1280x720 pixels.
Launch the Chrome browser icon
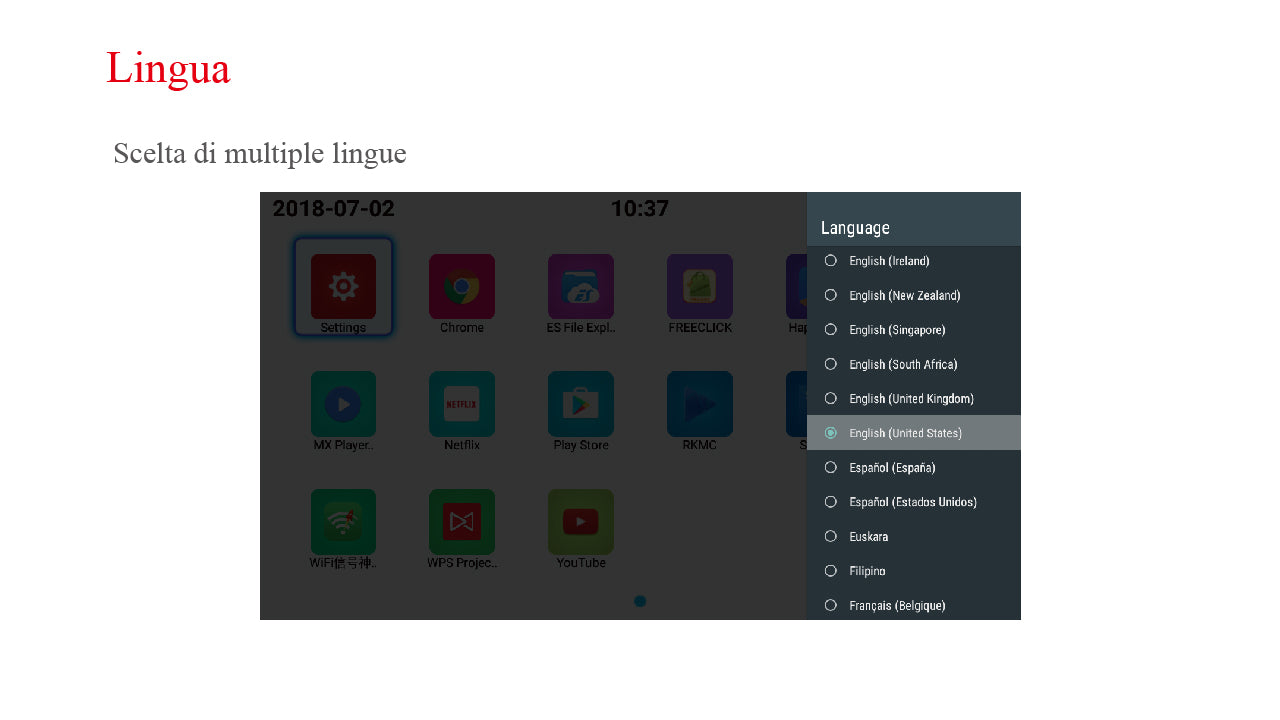[461, 287]
